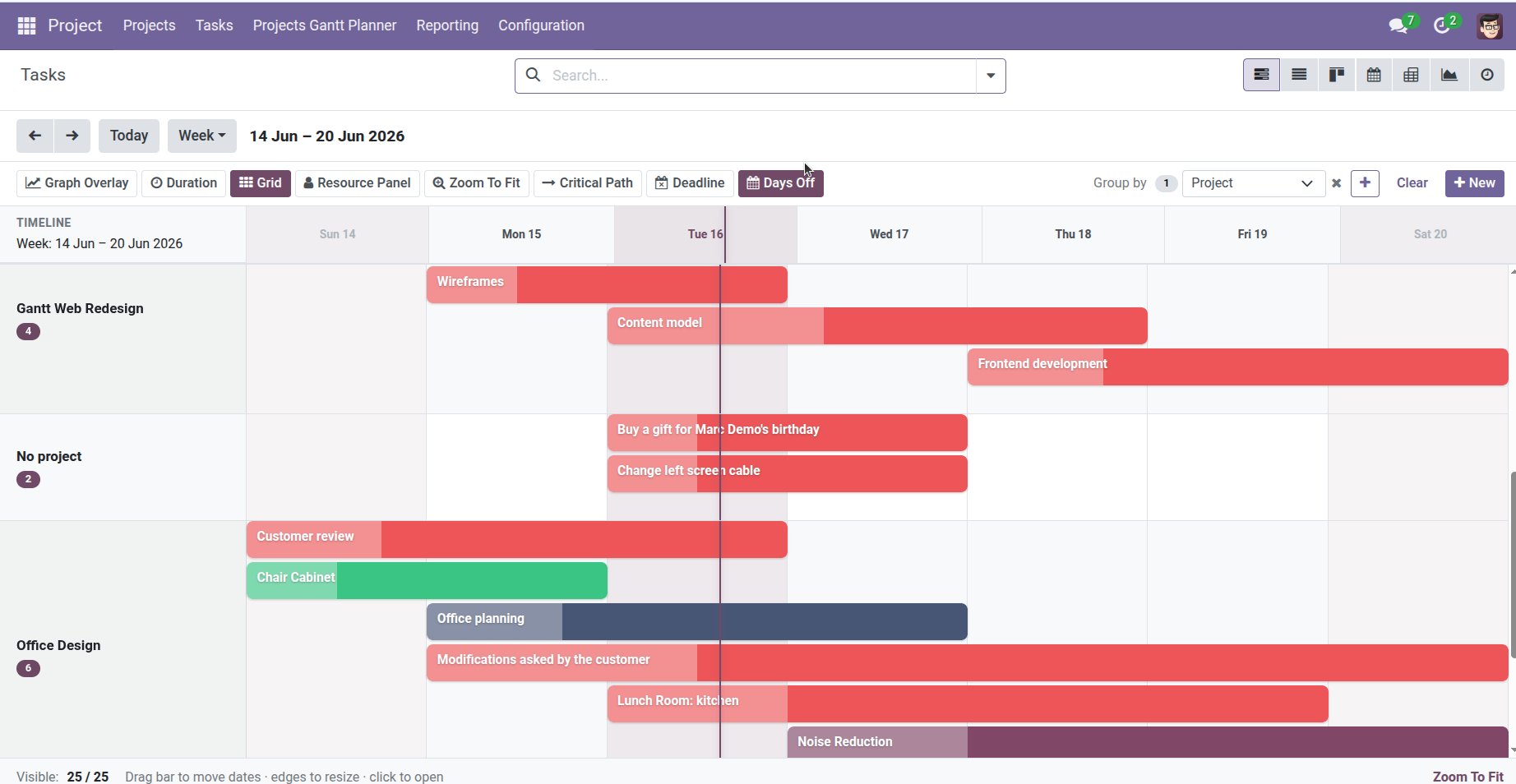Open the user avatar menu

(x=1490, y=25)
